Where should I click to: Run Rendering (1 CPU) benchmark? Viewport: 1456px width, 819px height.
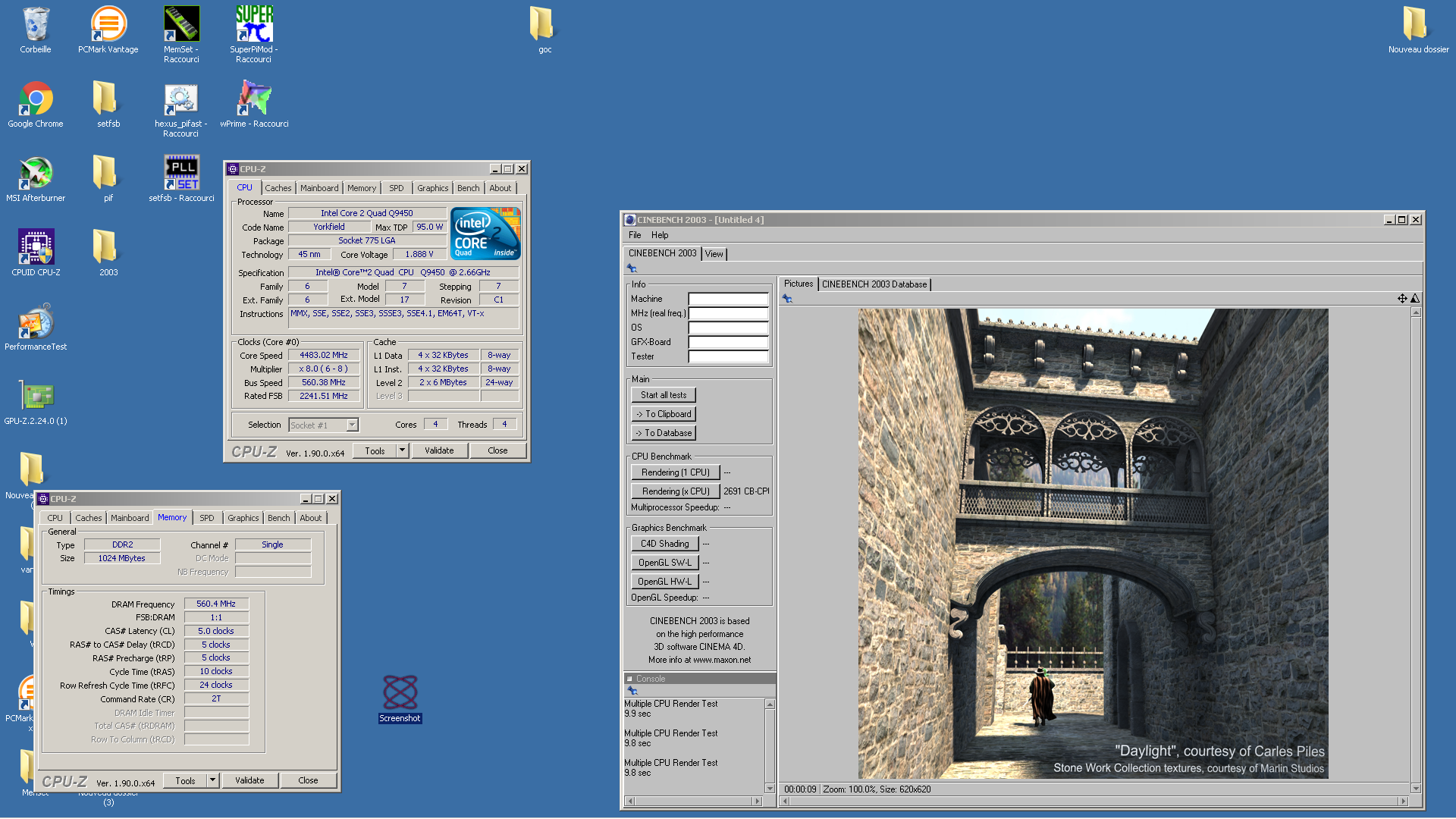pos(676,472)
